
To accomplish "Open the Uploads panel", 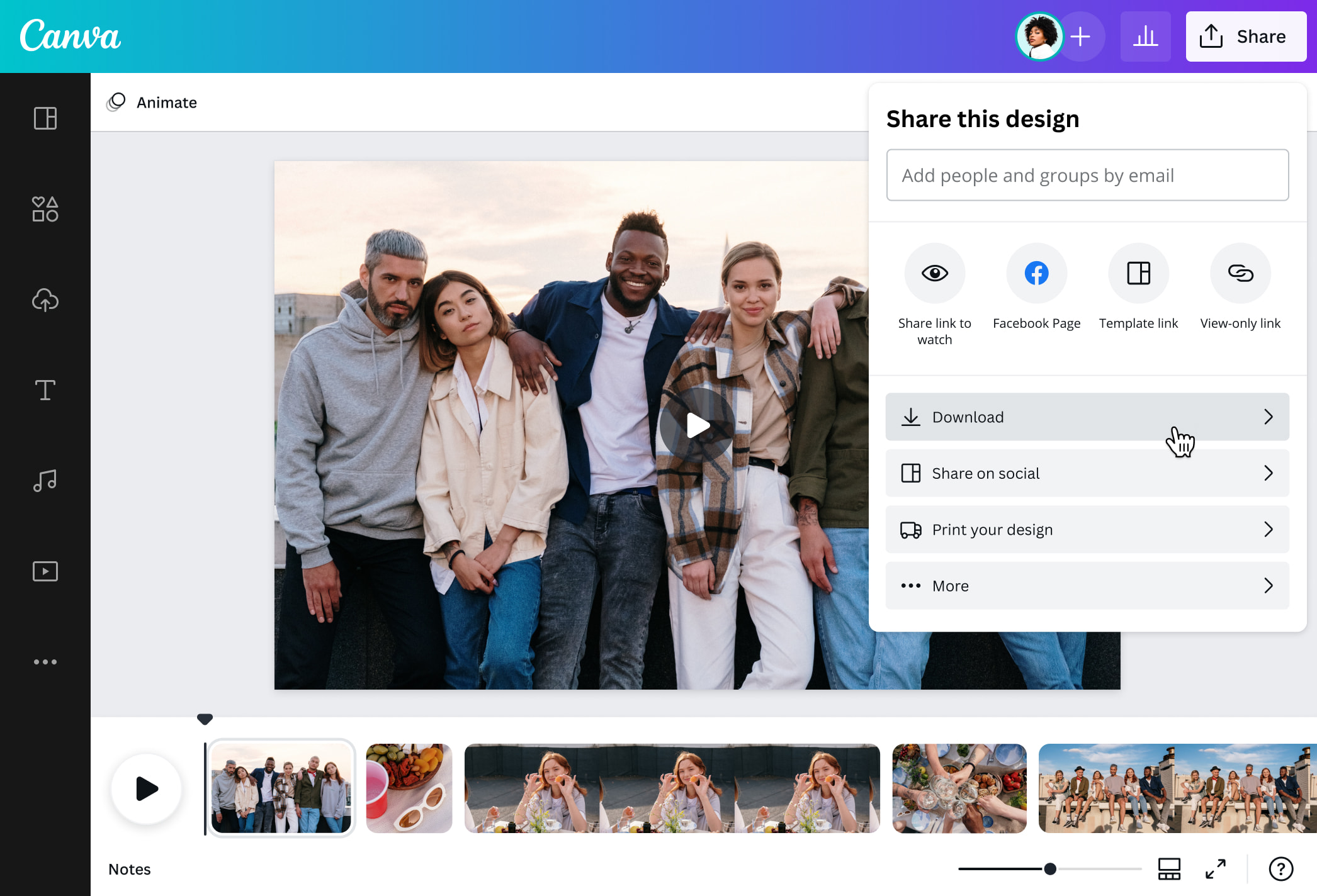I will 45,300.
